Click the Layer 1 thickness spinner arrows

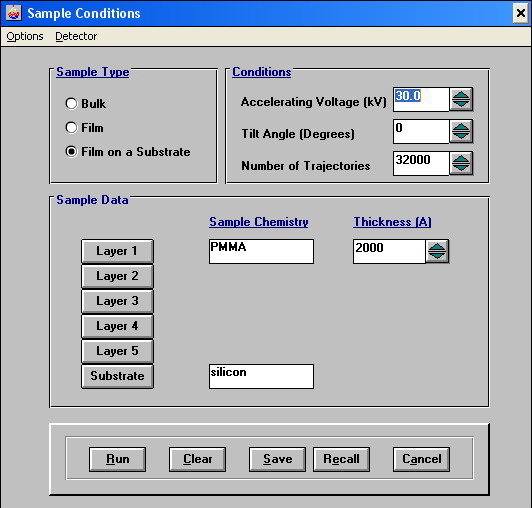(x=437, y=251)
